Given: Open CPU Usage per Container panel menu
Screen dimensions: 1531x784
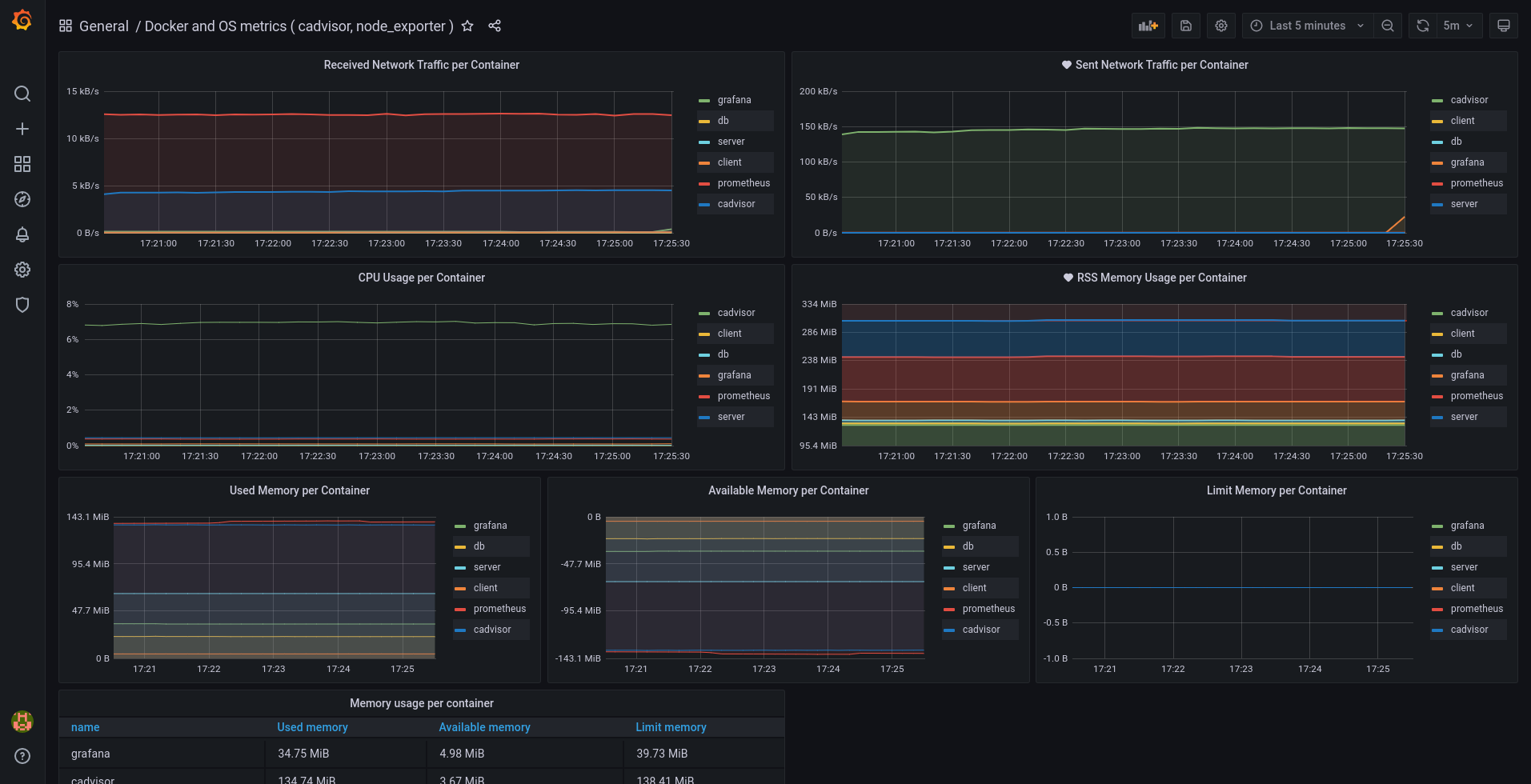Looking at the screenshot, I should tap(421, 278).
